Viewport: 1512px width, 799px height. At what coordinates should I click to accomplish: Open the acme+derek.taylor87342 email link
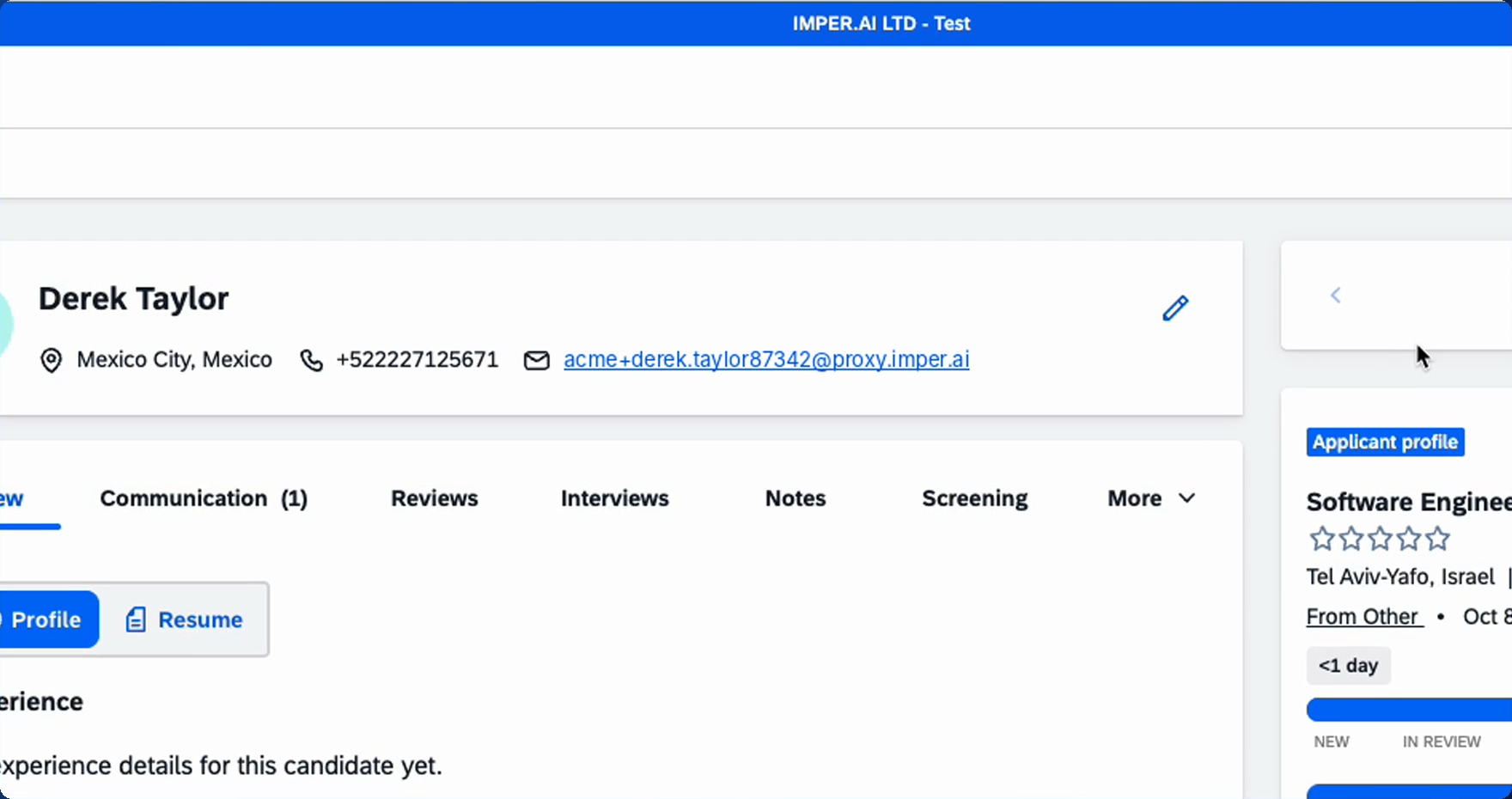(x=766, y=359)
